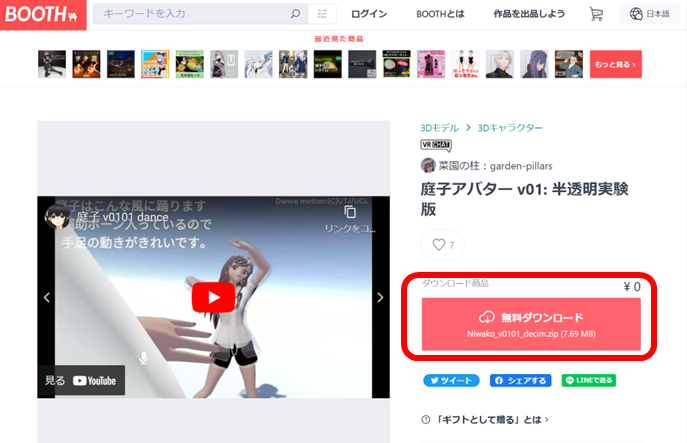This screenshot has width=687, height=443.
Task: Play the YouTube video
Action: [213, 297]
